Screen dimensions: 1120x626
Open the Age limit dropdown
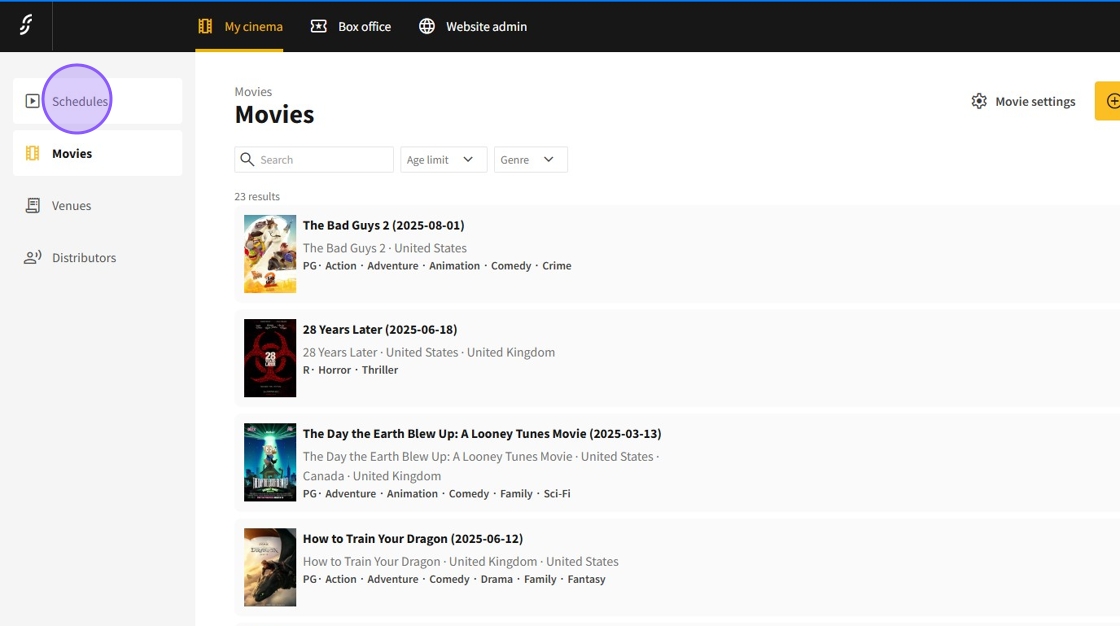click(x=443, y=160)
